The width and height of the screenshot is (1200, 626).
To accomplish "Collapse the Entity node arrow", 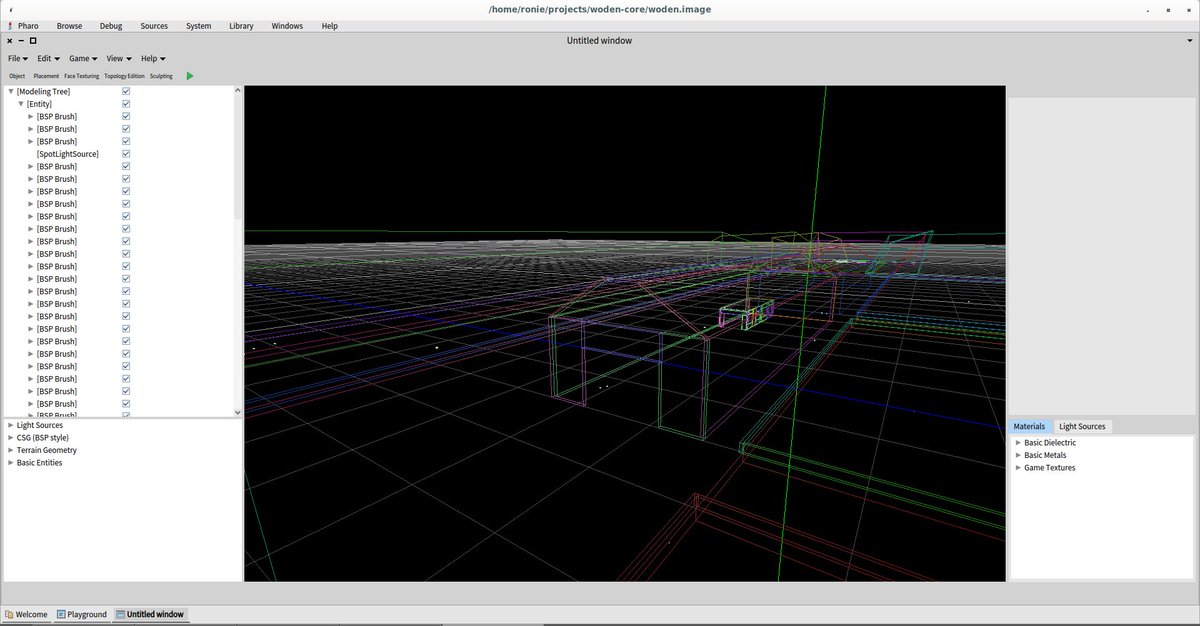I will (21, 104).
